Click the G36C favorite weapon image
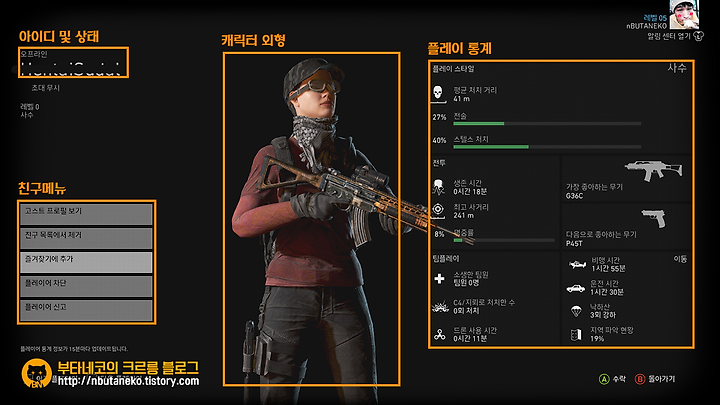This screenshot has height=405, width=720. click(654, 170)
